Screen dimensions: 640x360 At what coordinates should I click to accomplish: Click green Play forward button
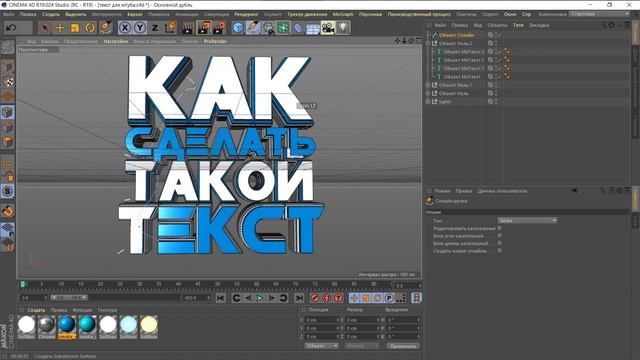(x=260, y=298)
